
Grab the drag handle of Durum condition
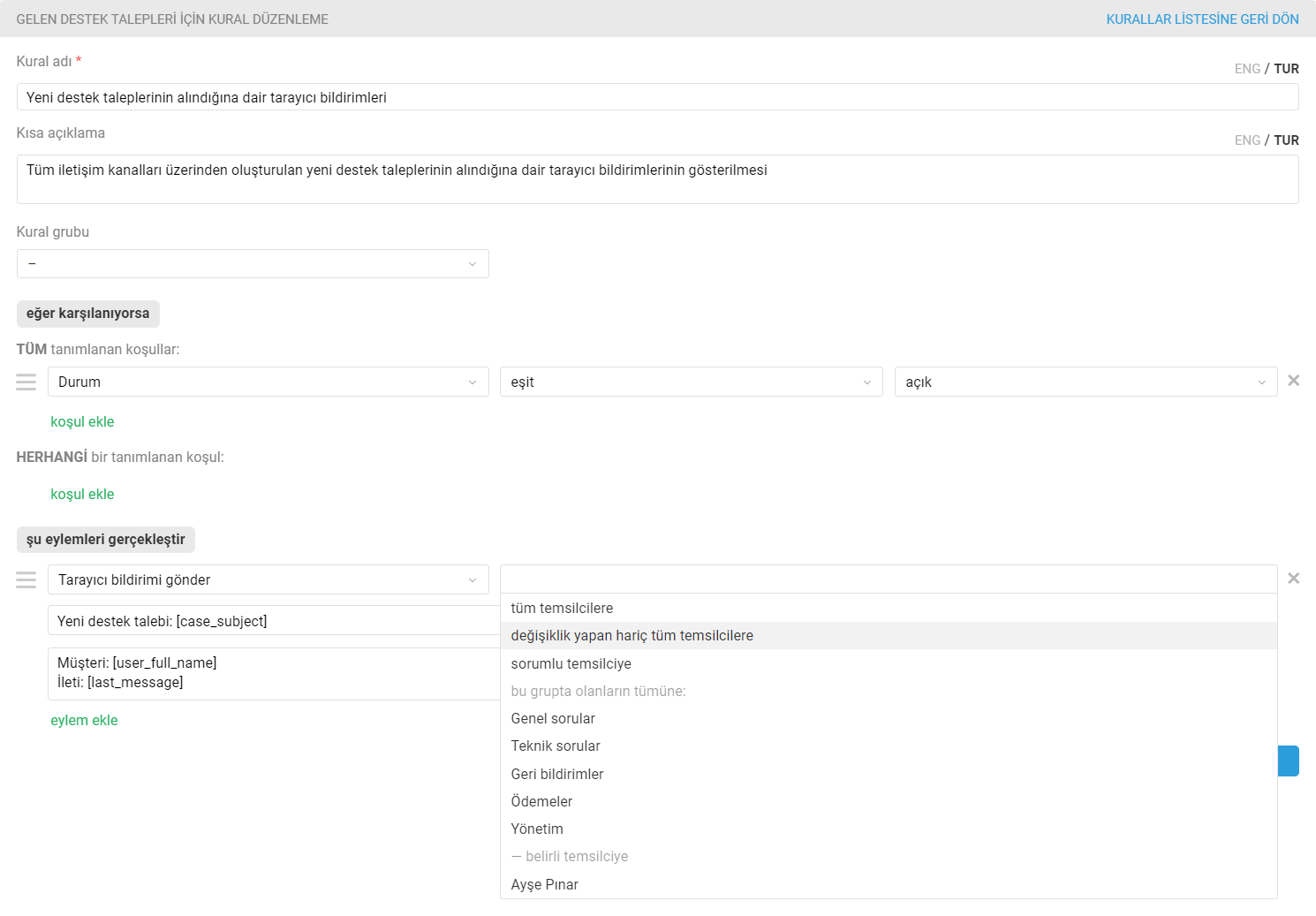[26, 382]
